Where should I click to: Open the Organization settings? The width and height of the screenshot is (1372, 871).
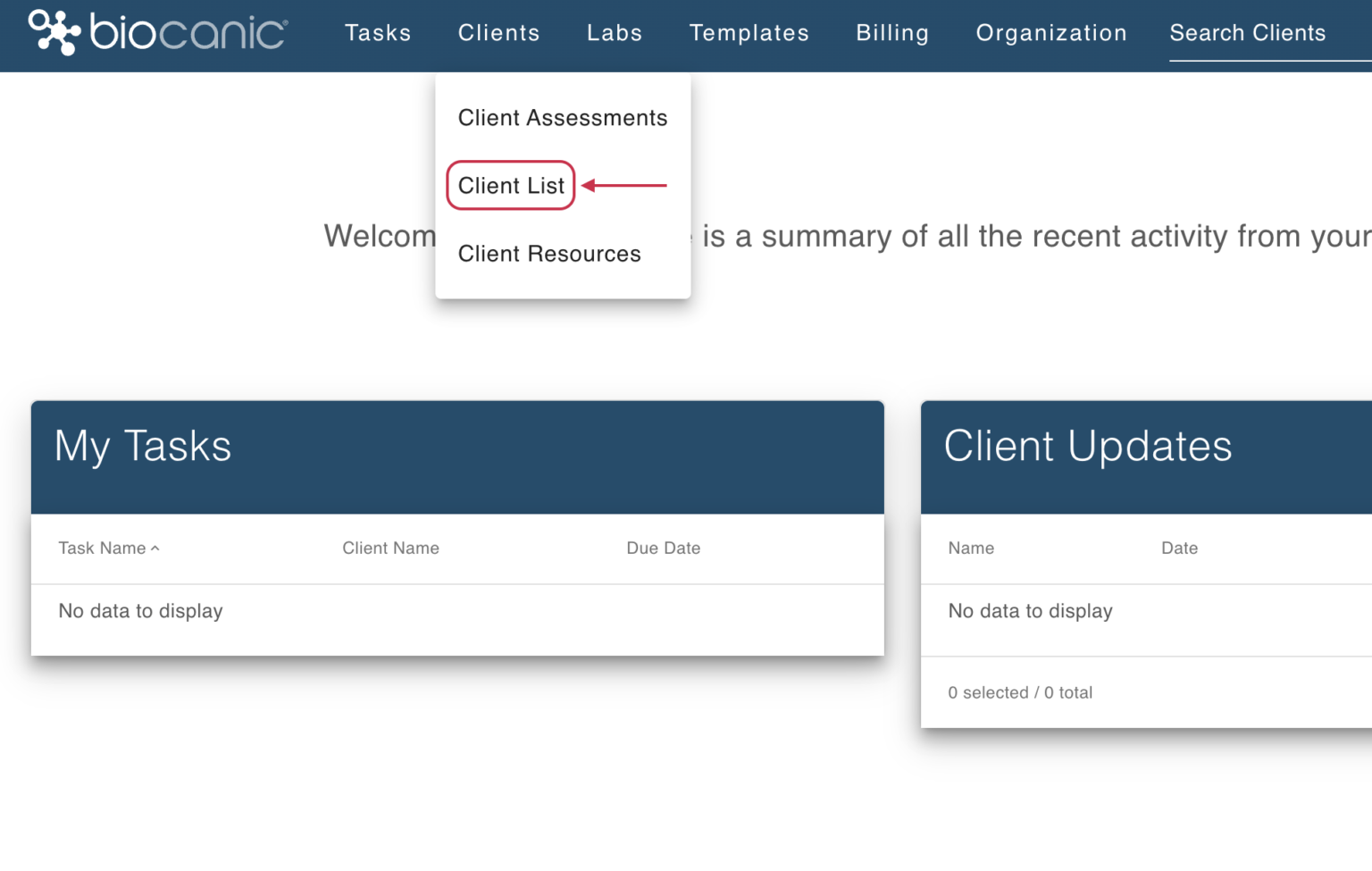point(1051,33)
